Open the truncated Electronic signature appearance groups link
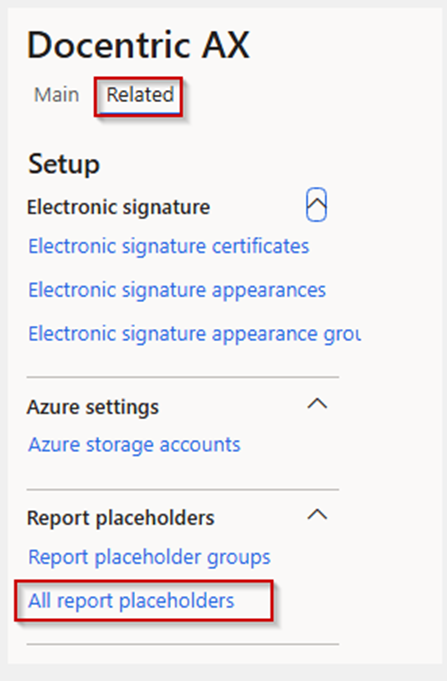 click(194, 334)
